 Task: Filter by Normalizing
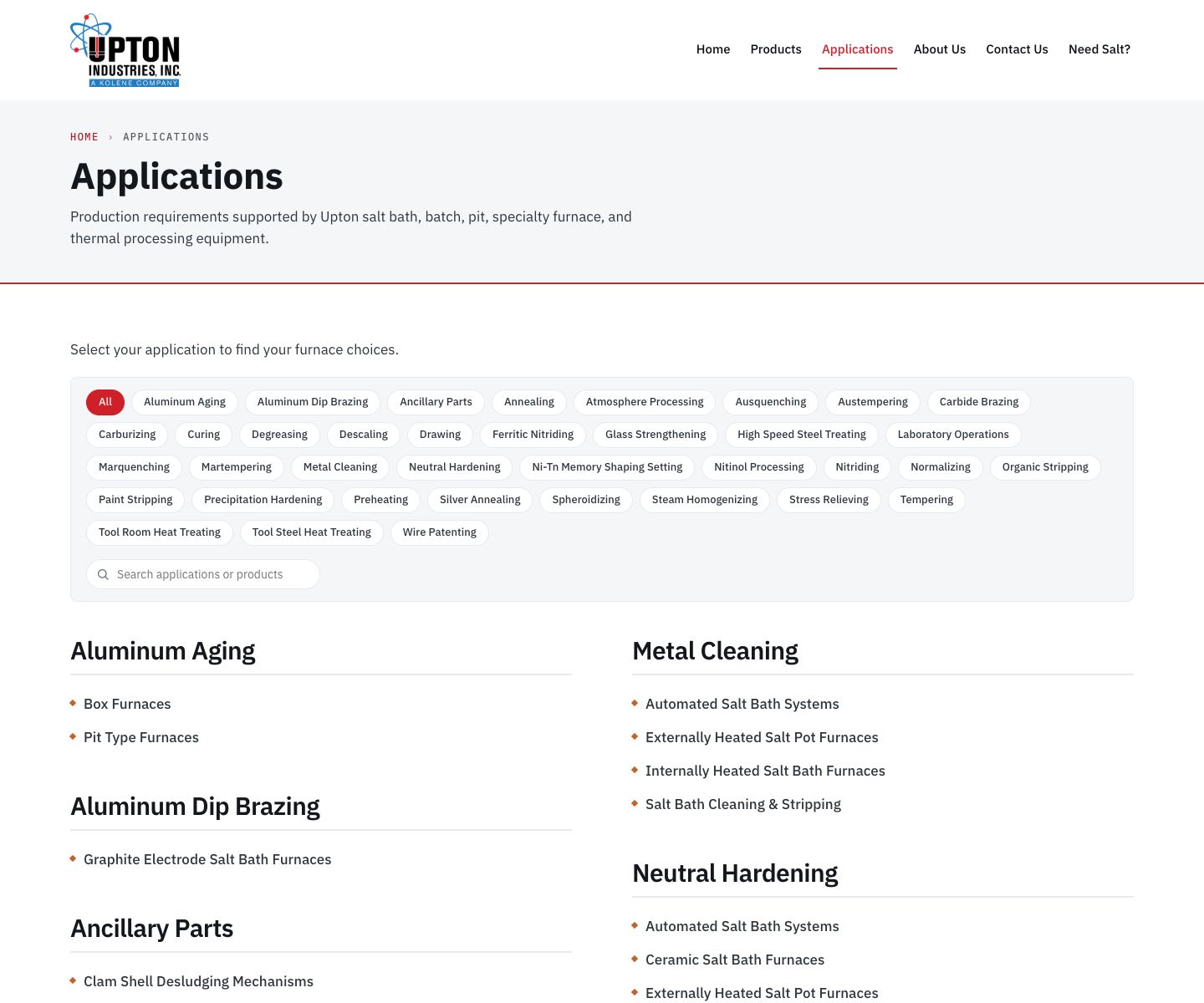(941, 467)
